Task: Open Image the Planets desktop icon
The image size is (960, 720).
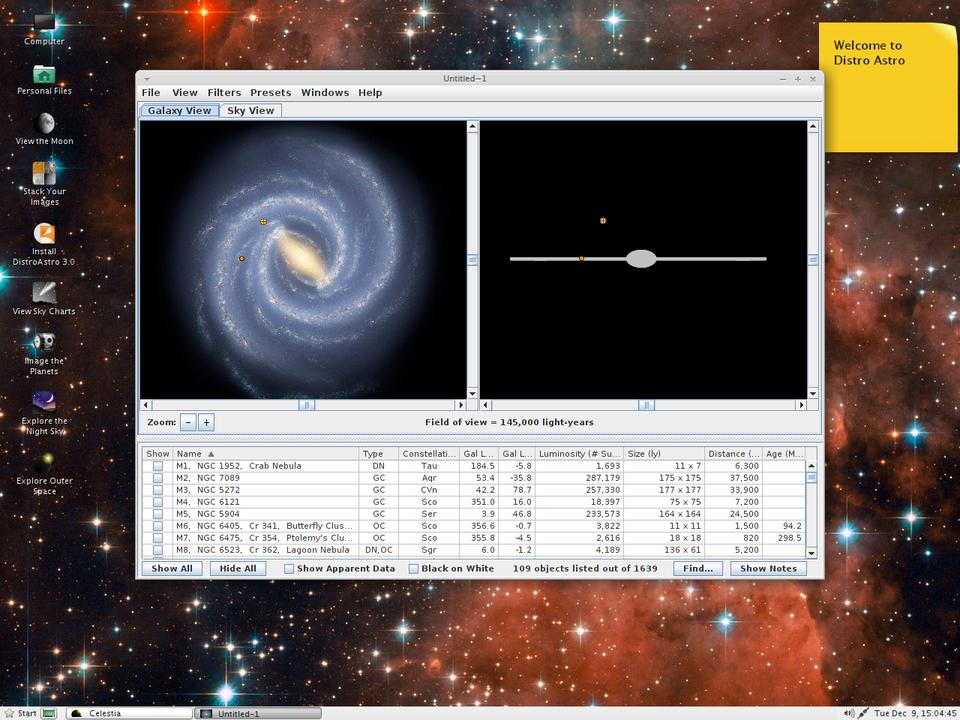Action: click(x=44, y=343)
